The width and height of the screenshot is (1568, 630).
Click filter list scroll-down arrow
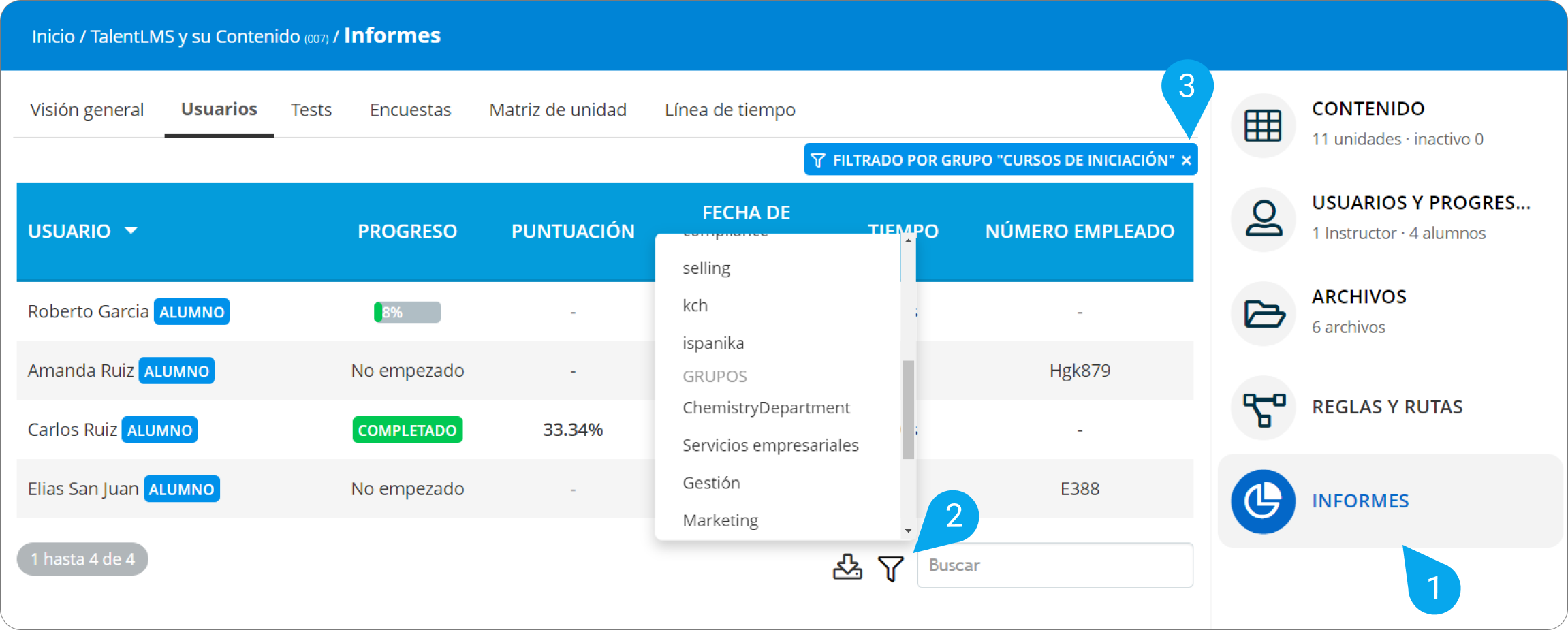pos(908,531)
